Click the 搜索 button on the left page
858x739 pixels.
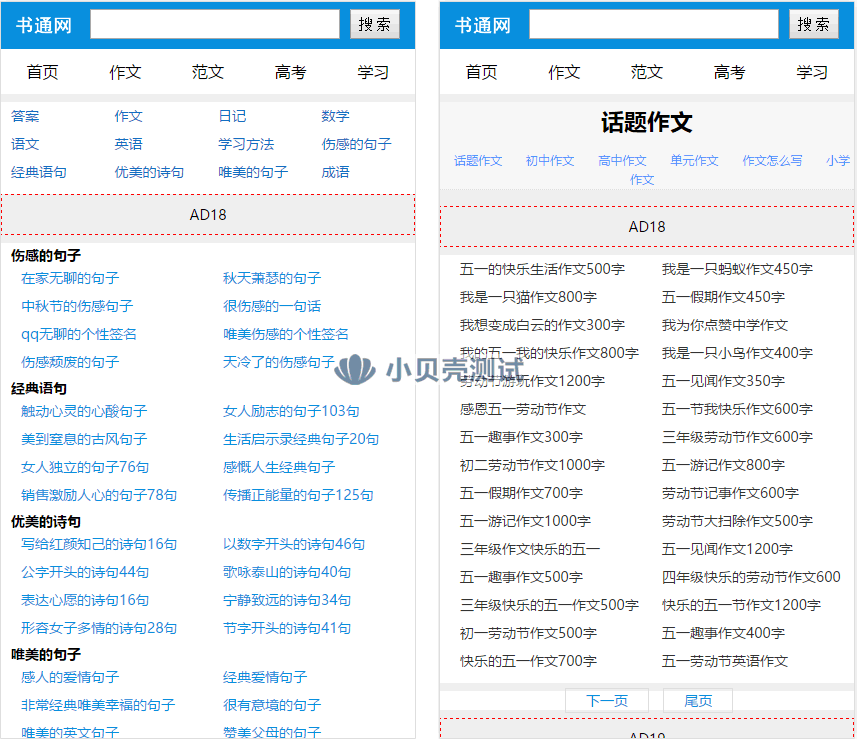375,25
